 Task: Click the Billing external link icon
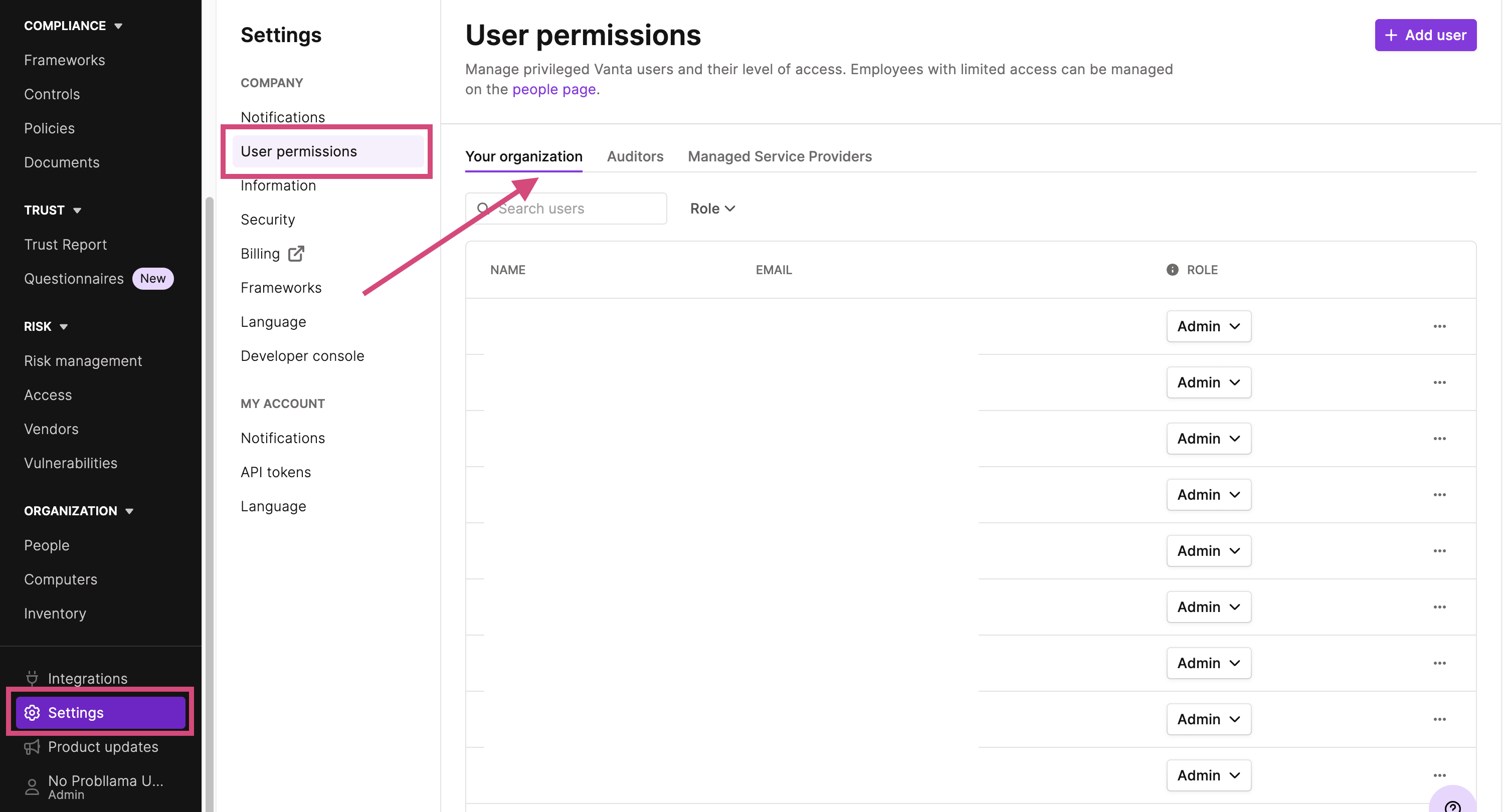296,254
